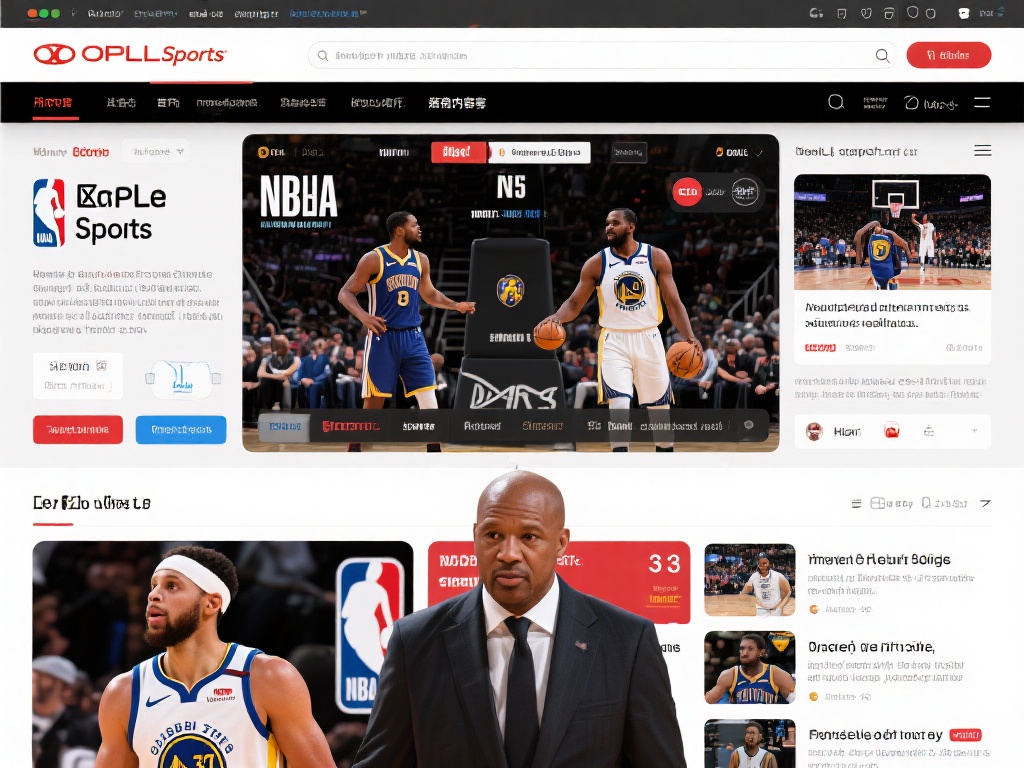
Task: Select the red highlighted tab atop hero video
Action: [x=458, y=152]
